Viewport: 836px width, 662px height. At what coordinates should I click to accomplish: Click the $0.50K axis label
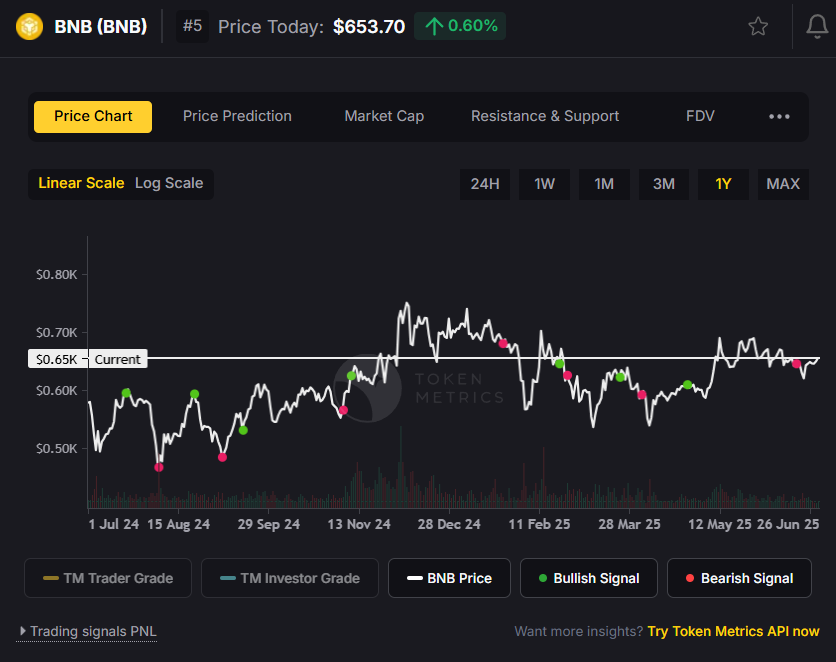coord(57,449)
